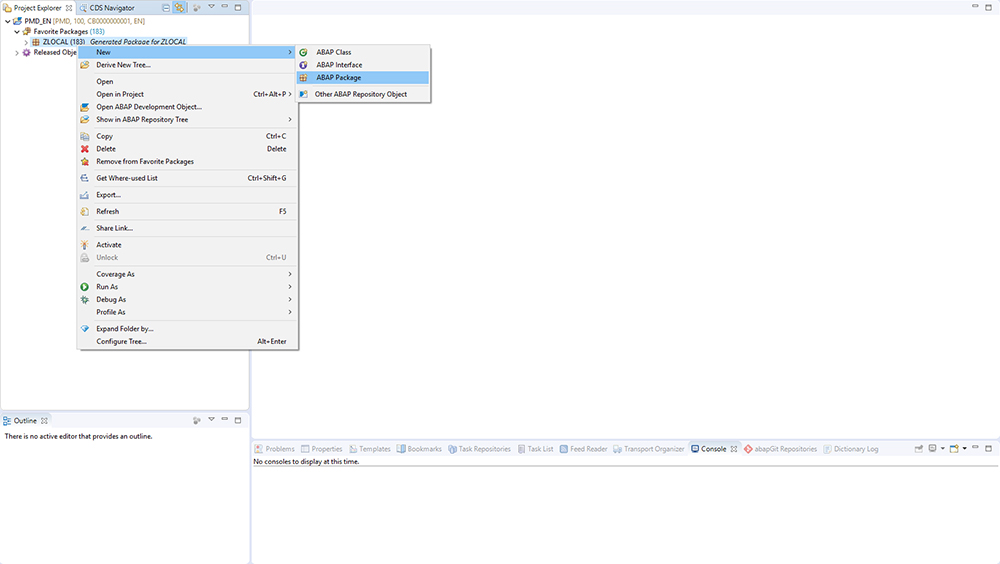Choose Other ABAP Repository Object

pos(362,94)
